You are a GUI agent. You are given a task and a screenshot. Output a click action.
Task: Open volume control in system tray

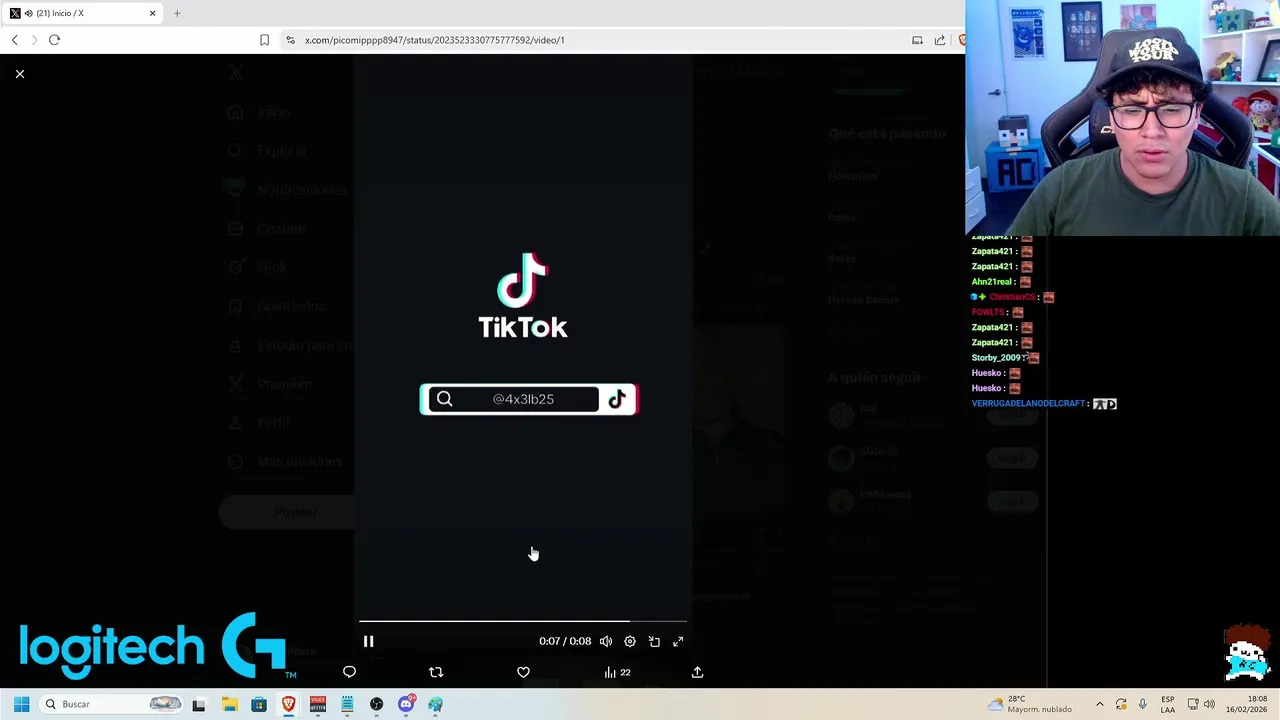tap(1209, 704)
